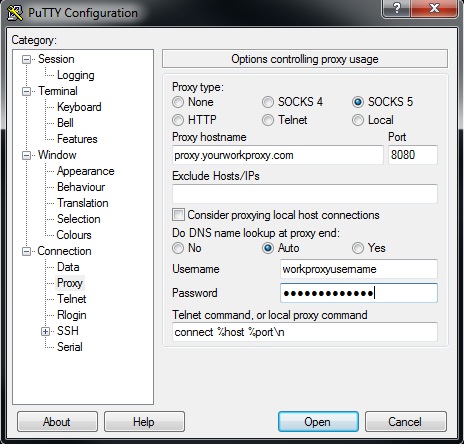Open the Features category
Image resolution: width=464 pixels, height=444 pixels.
(77, 139)
